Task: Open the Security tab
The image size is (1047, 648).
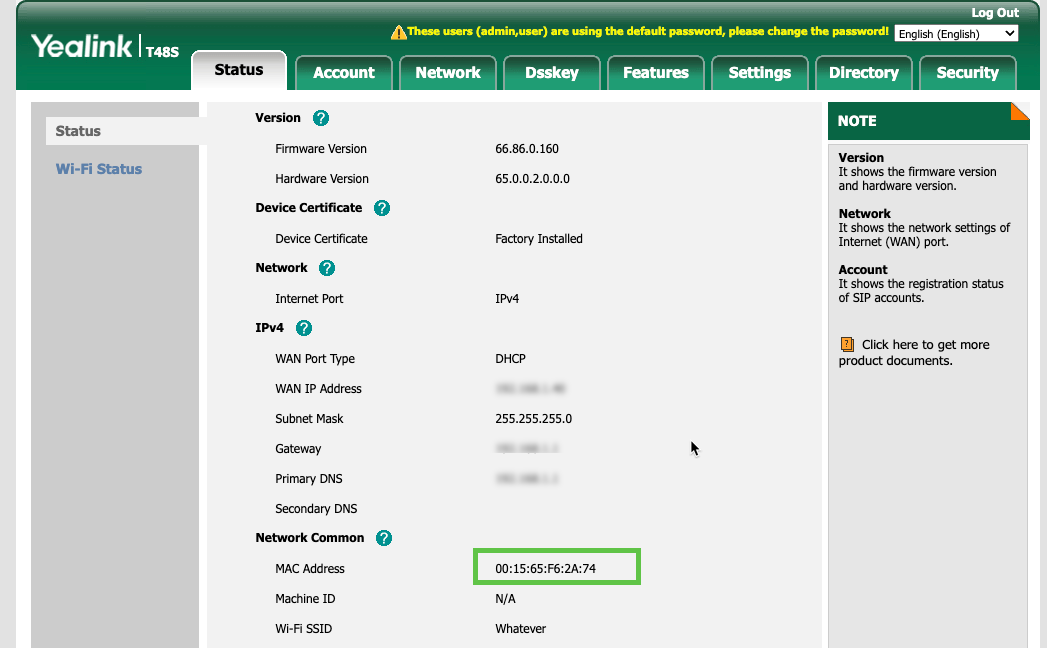Action: (967, 73)
